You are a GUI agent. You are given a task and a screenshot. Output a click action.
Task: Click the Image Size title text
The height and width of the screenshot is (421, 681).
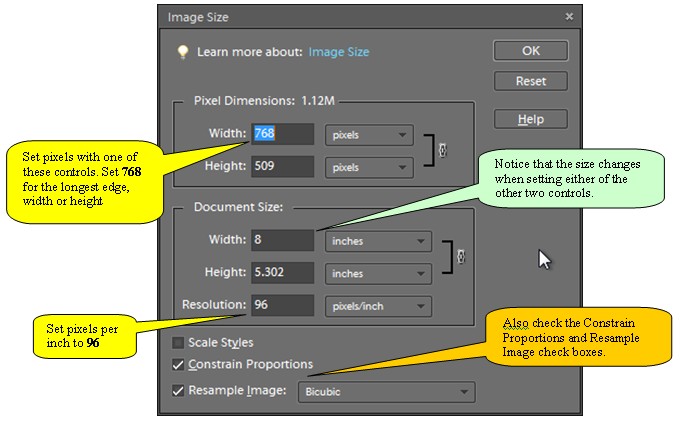(x=198, y=17)
